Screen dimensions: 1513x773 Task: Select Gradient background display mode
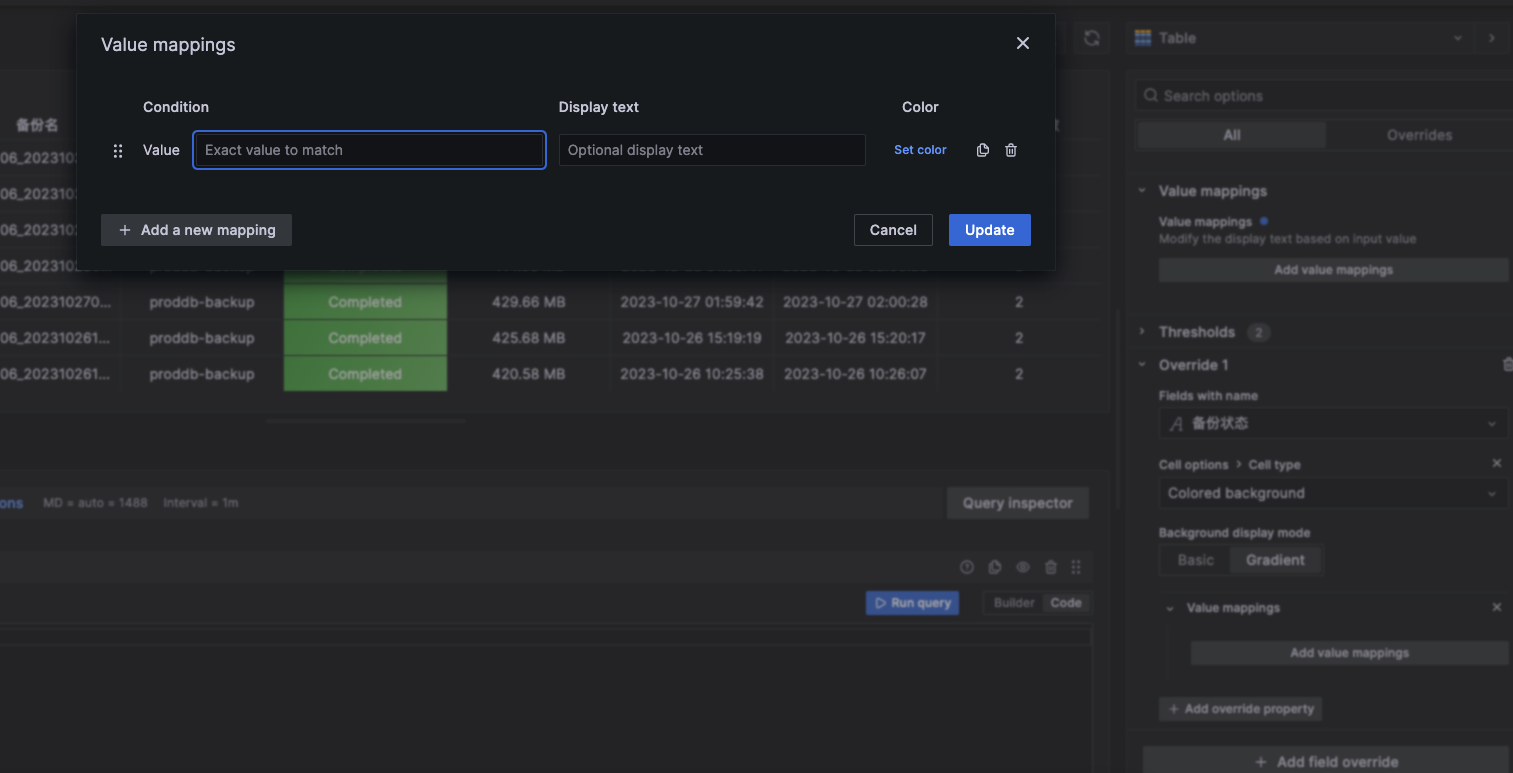(1275, 560)
